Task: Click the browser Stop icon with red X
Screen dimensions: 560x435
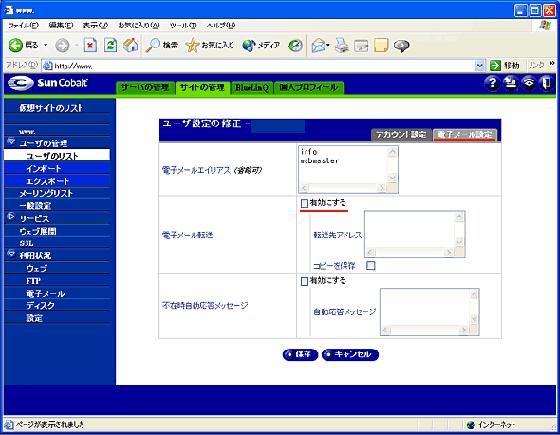Action: click(90, 45)
